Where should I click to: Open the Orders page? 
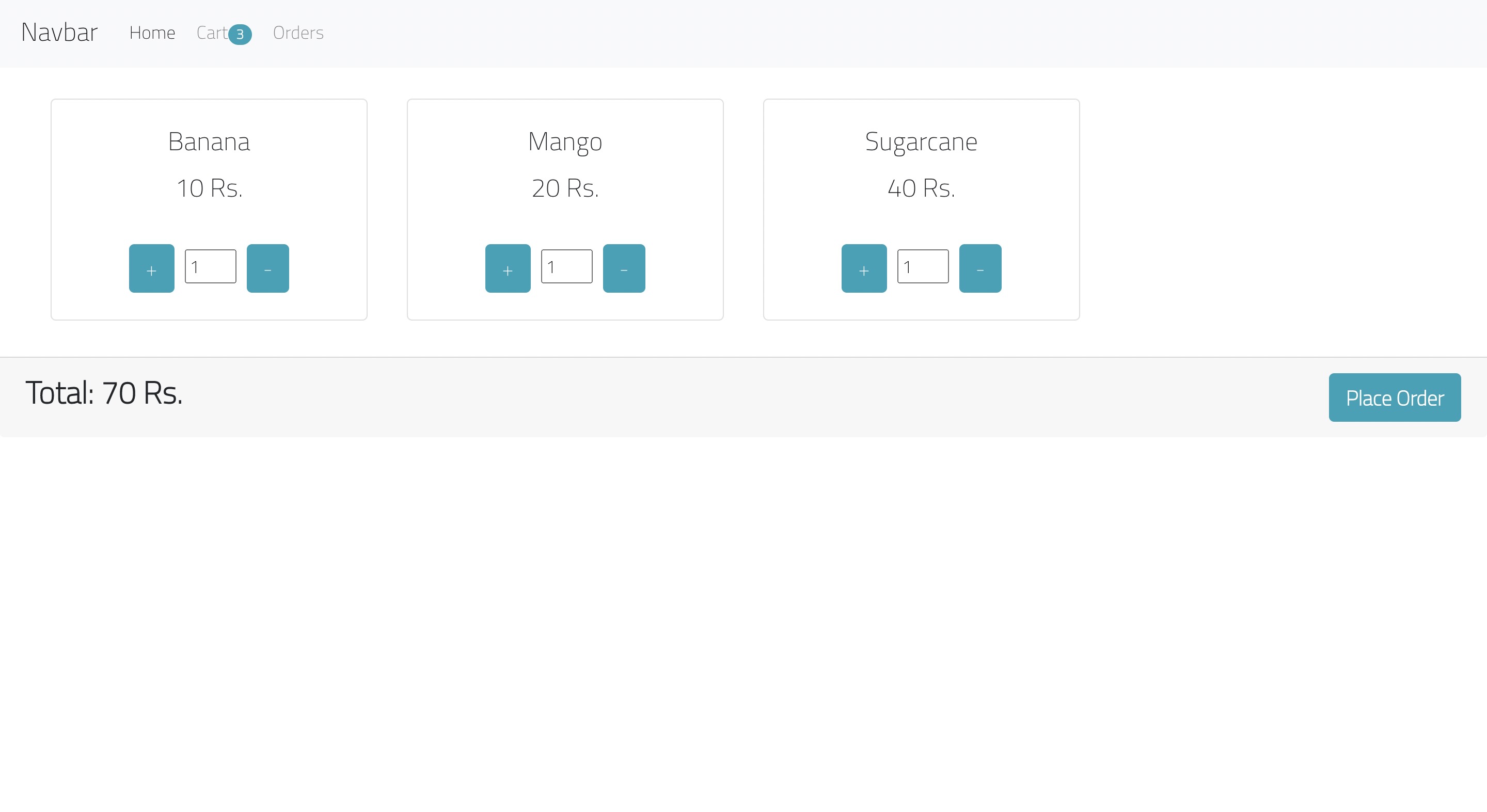pos(298,33)
